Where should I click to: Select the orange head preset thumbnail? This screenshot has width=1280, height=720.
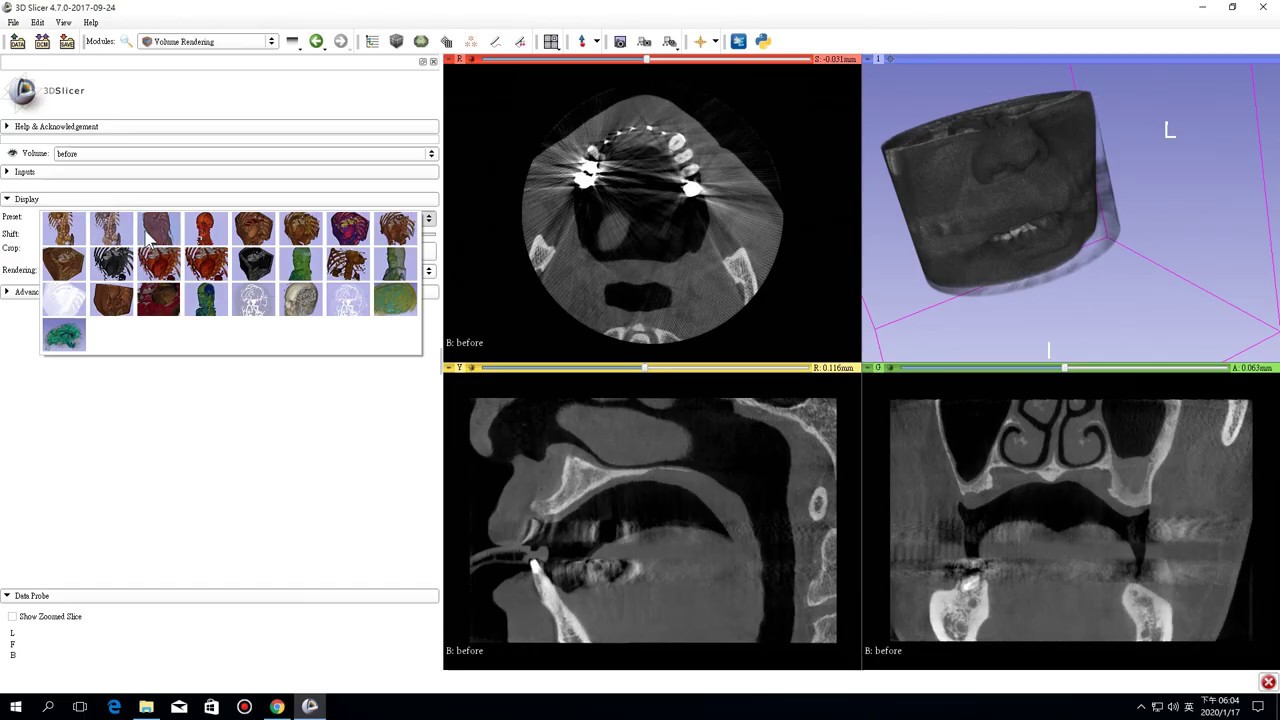pyautogui.click(x=205, y=229)
